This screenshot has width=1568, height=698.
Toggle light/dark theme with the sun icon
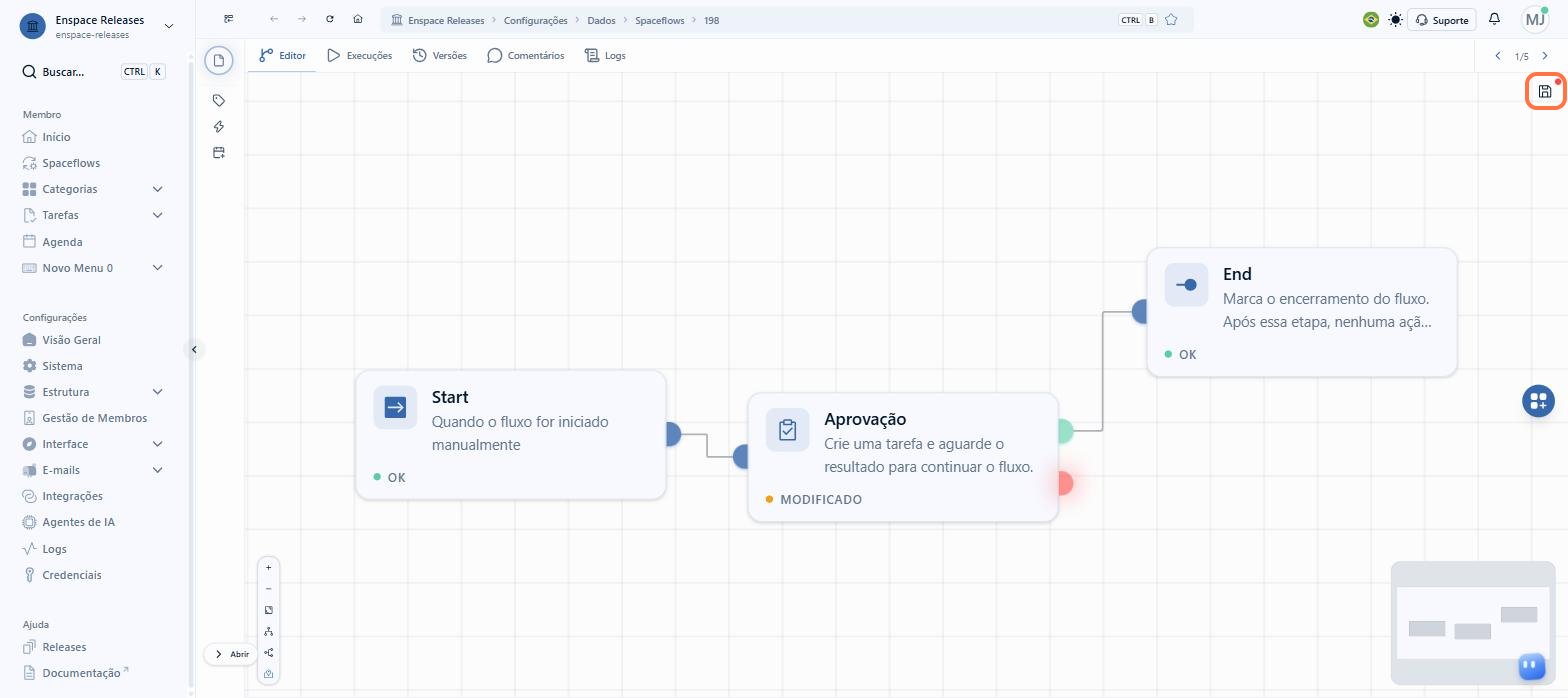[1395, 19]
